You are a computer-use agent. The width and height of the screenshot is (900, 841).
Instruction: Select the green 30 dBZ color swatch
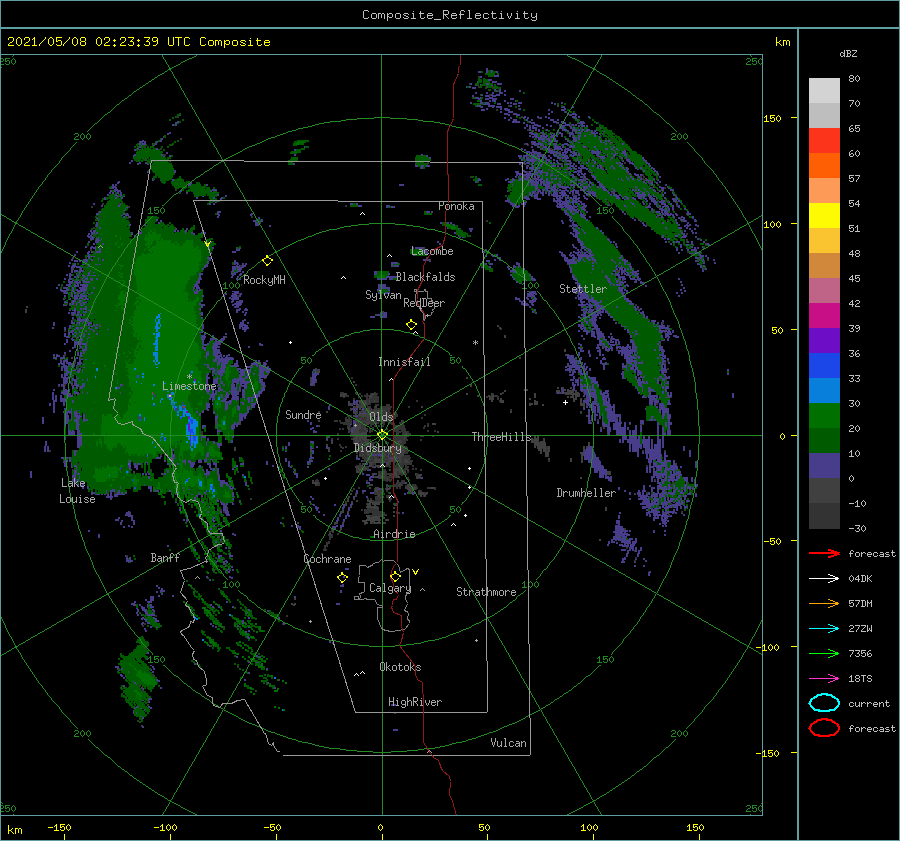(x=824, y=415)
